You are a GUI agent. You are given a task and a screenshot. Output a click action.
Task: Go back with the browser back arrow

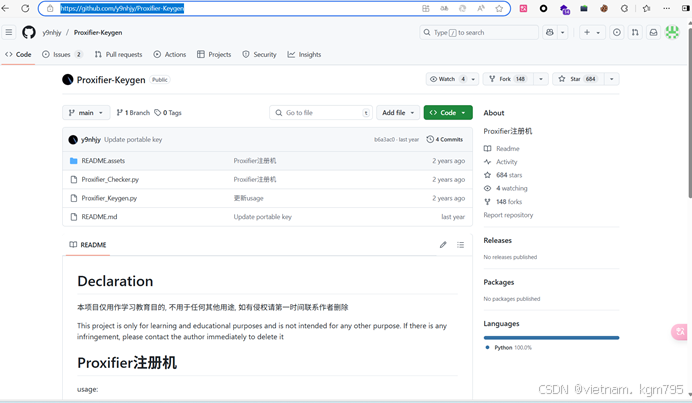[5, 8]
